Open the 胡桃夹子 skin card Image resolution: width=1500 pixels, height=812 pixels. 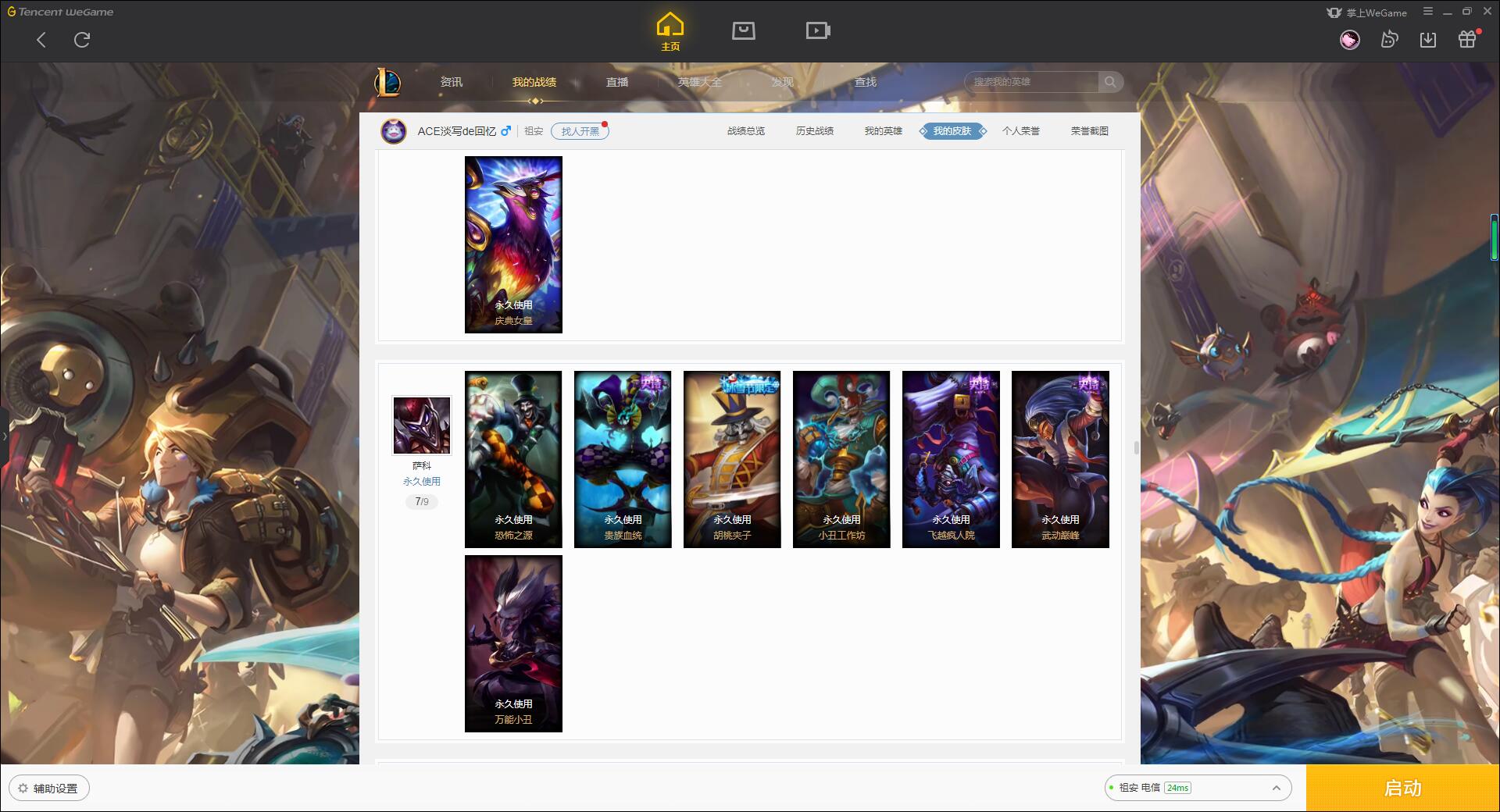click(x=732, y=459)
